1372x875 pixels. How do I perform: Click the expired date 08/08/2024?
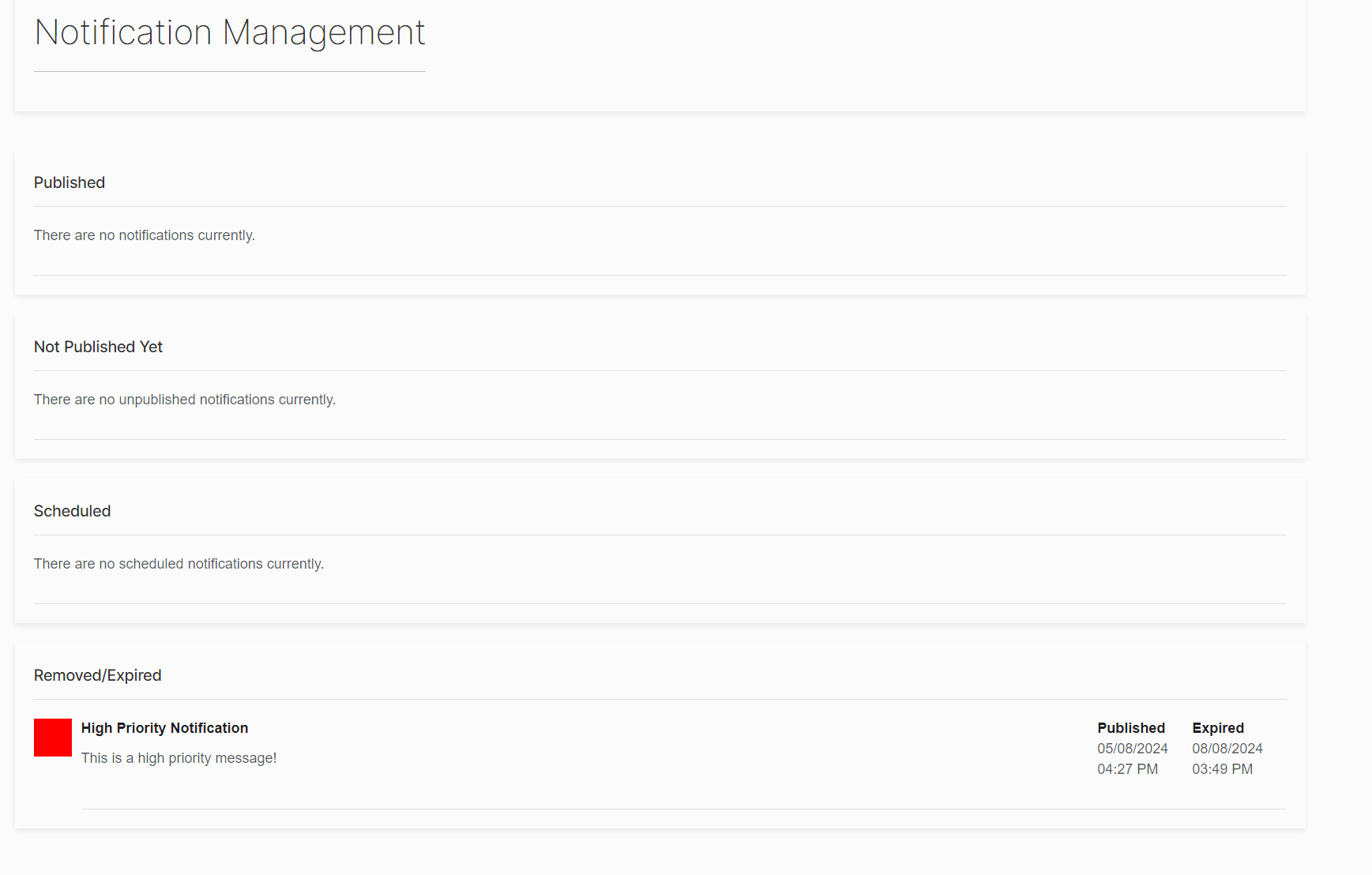pos(1227,748)
